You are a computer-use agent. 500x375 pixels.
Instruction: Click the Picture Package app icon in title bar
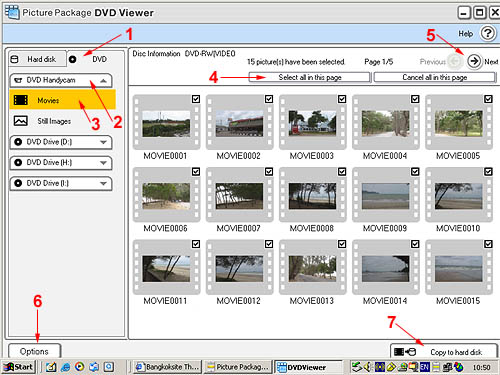12,12
